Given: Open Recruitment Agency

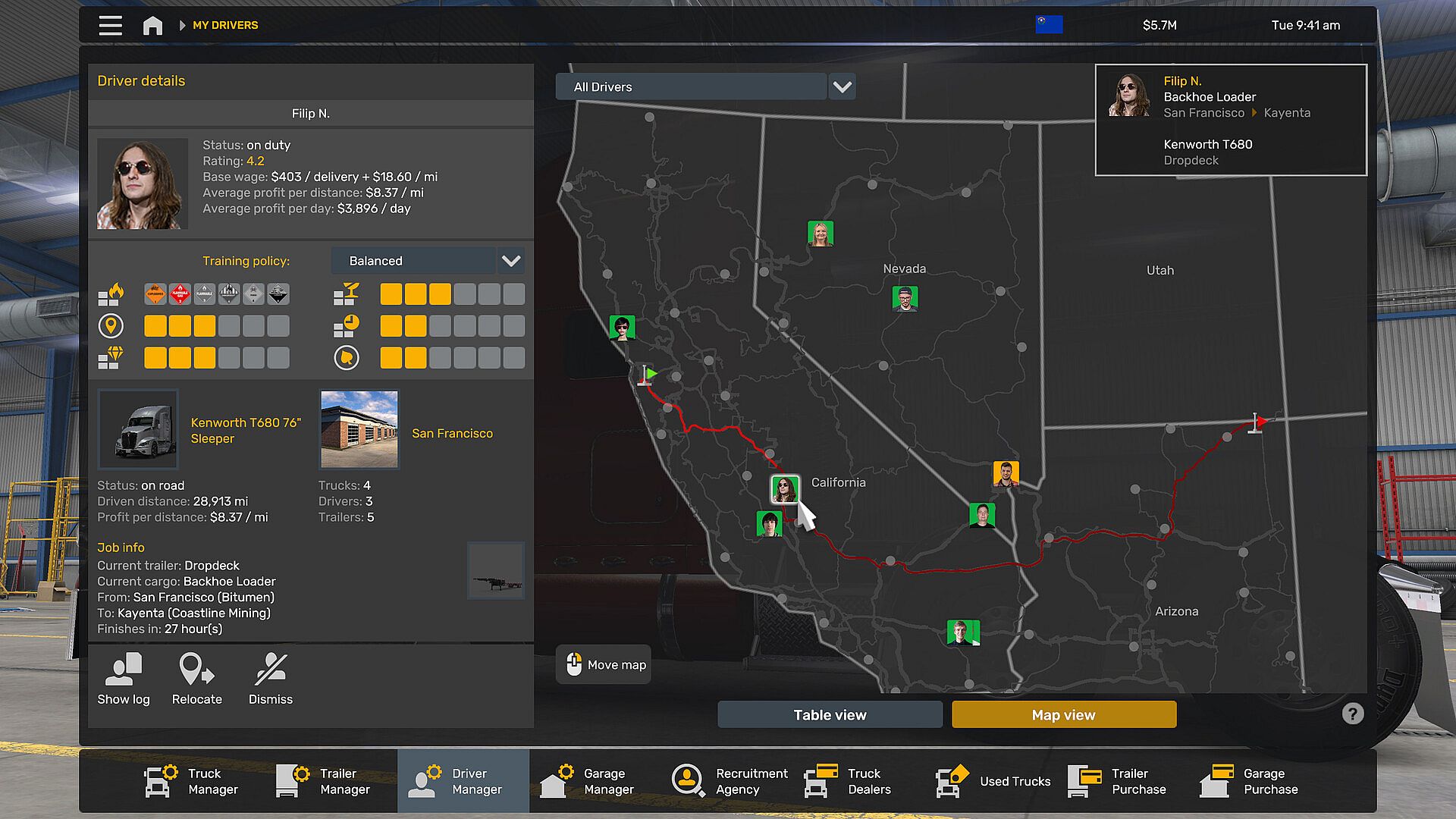Looking at the screenshot, I should (x=730, y=781).
